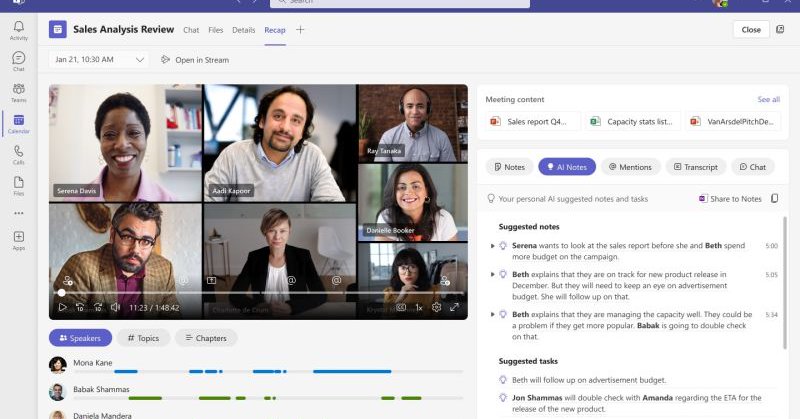This screenshot has height=419, width=800.
Task: Click Babak Shammas's speaker timeline bar
Action: point(268,398)
